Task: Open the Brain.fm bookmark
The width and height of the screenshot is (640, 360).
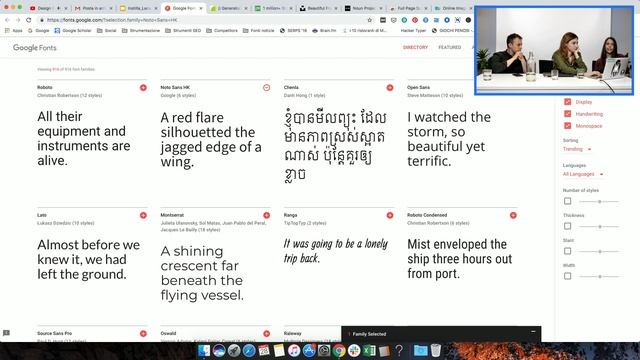Action: coord(324,31)
